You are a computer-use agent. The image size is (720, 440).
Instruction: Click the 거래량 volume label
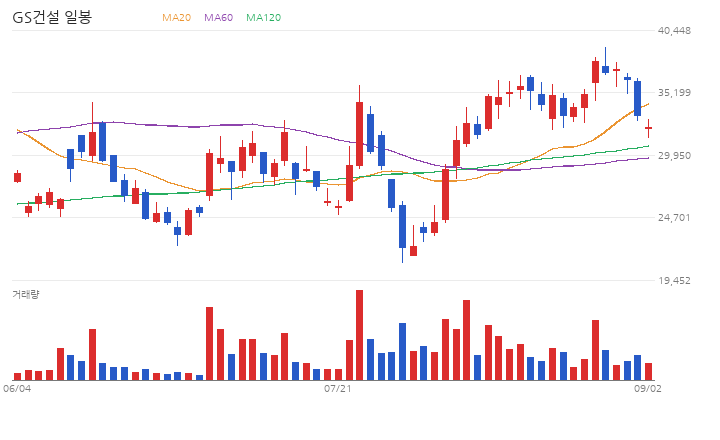(x=26, y=294)
